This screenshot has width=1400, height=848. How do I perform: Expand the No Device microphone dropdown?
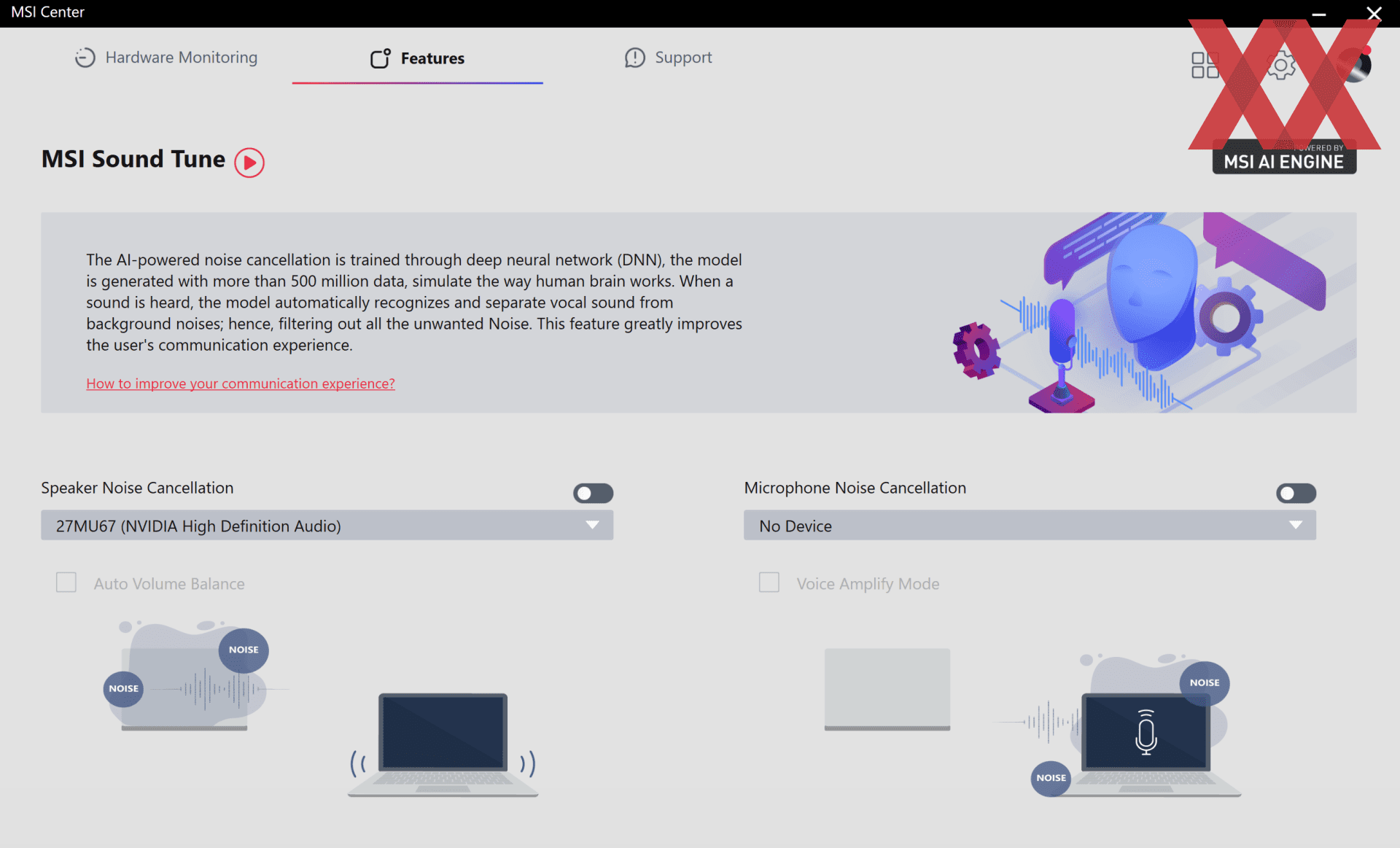click(1030, 526)
